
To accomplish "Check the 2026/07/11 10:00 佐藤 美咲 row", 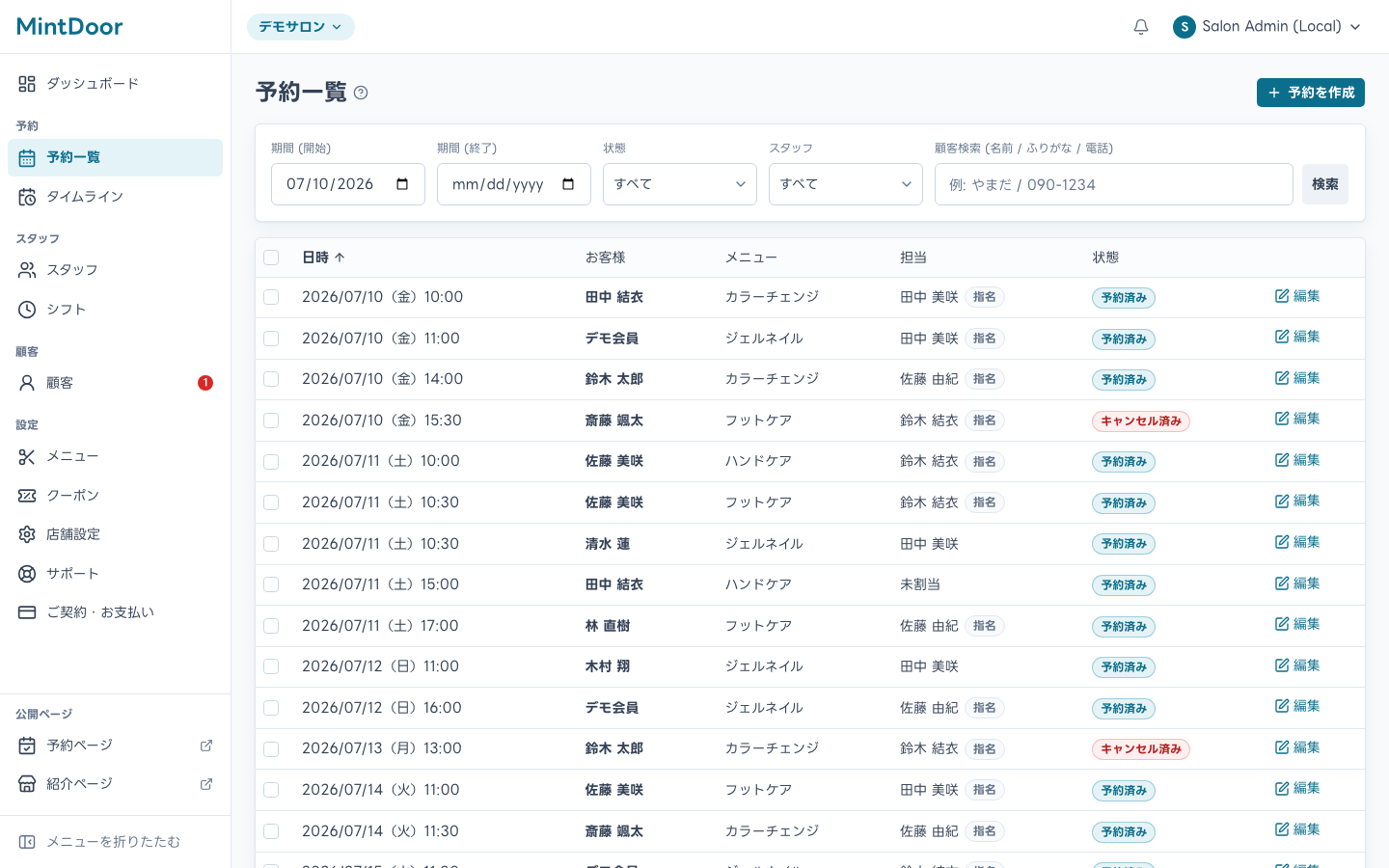I will [271, 462].
